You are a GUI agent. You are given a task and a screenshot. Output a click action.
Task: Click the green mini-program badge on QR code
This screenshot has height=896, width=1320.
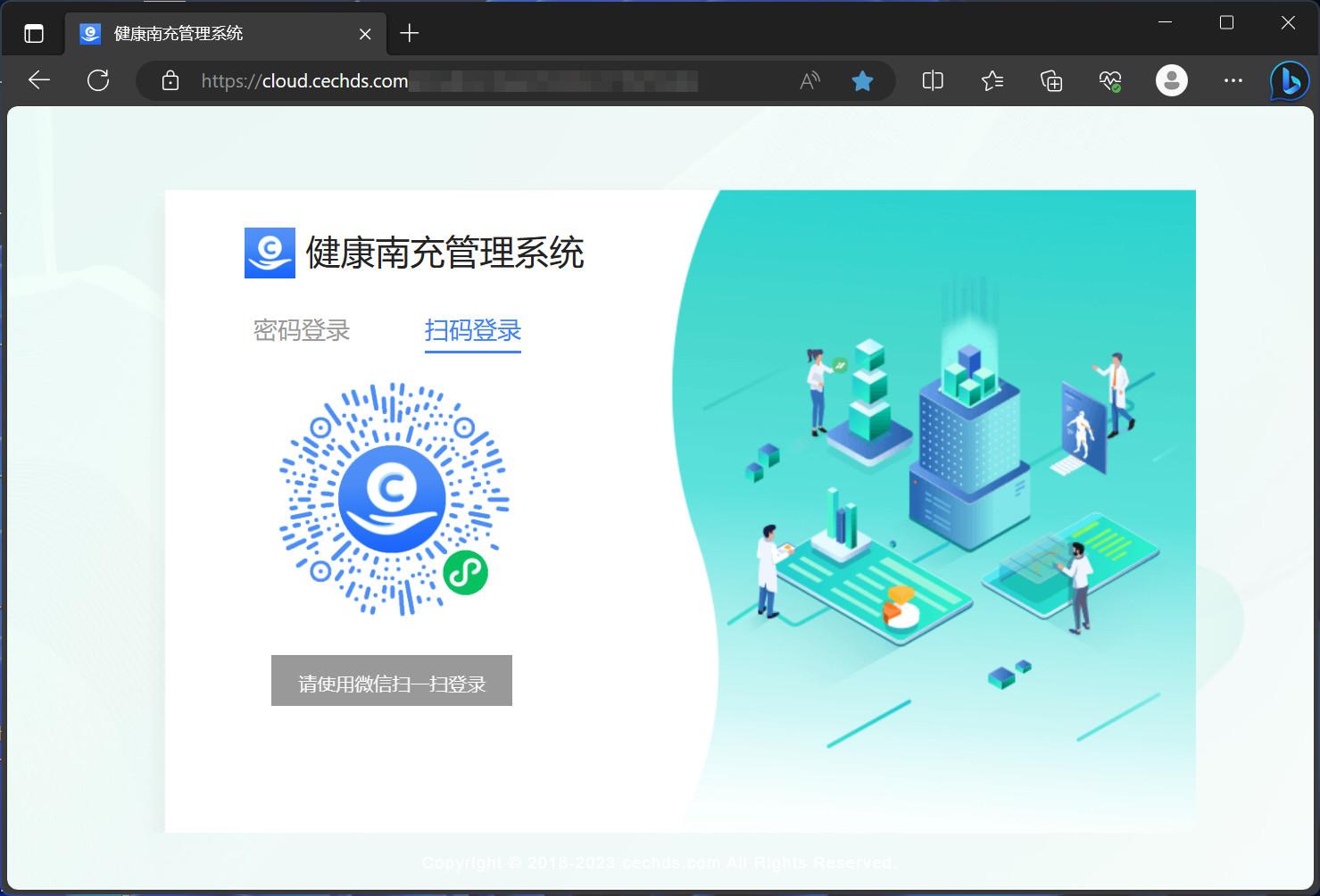coord(466,573)
